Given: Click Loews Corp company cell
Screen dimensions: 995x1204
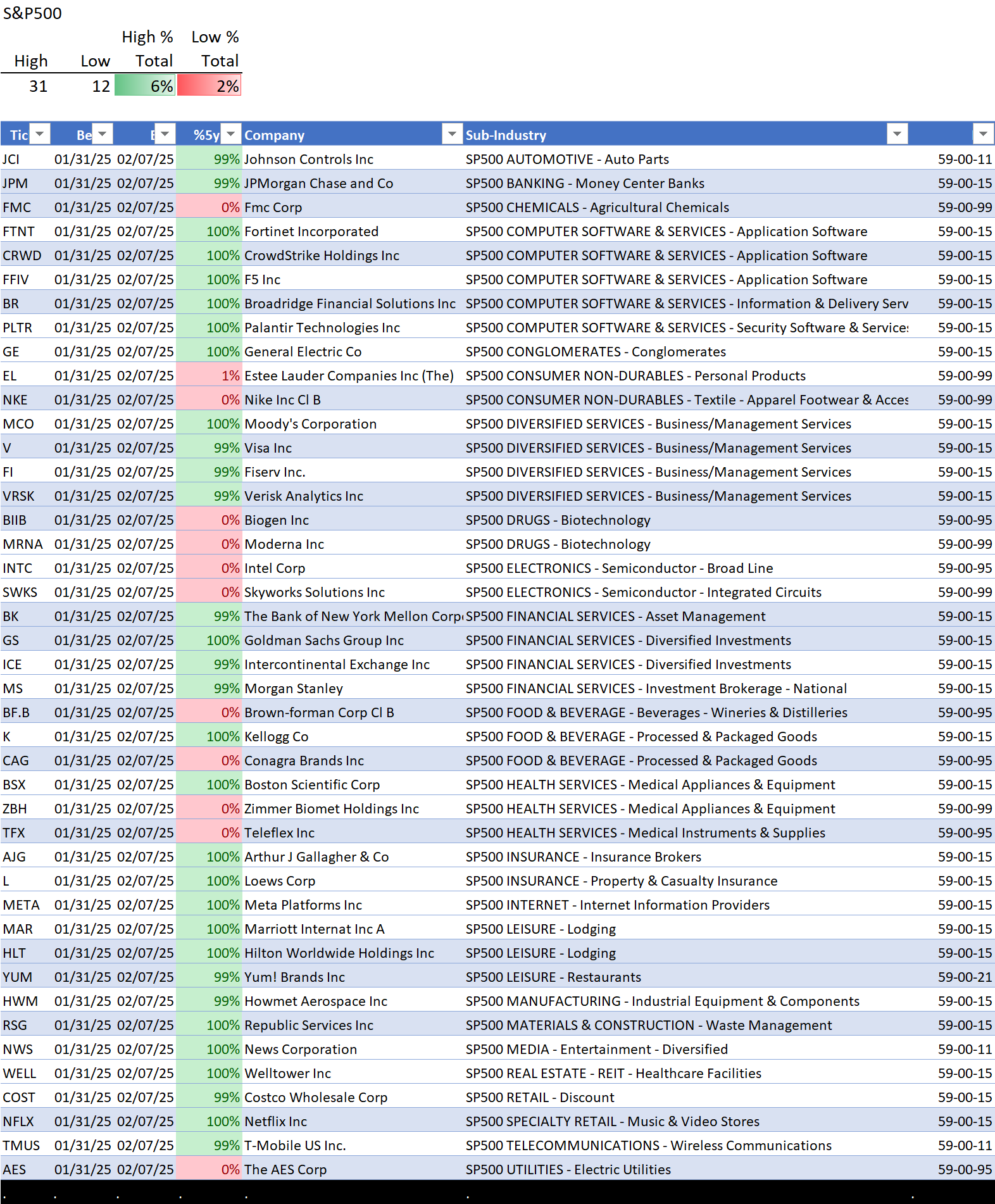Looking at the screenshot, I should 352,881.
